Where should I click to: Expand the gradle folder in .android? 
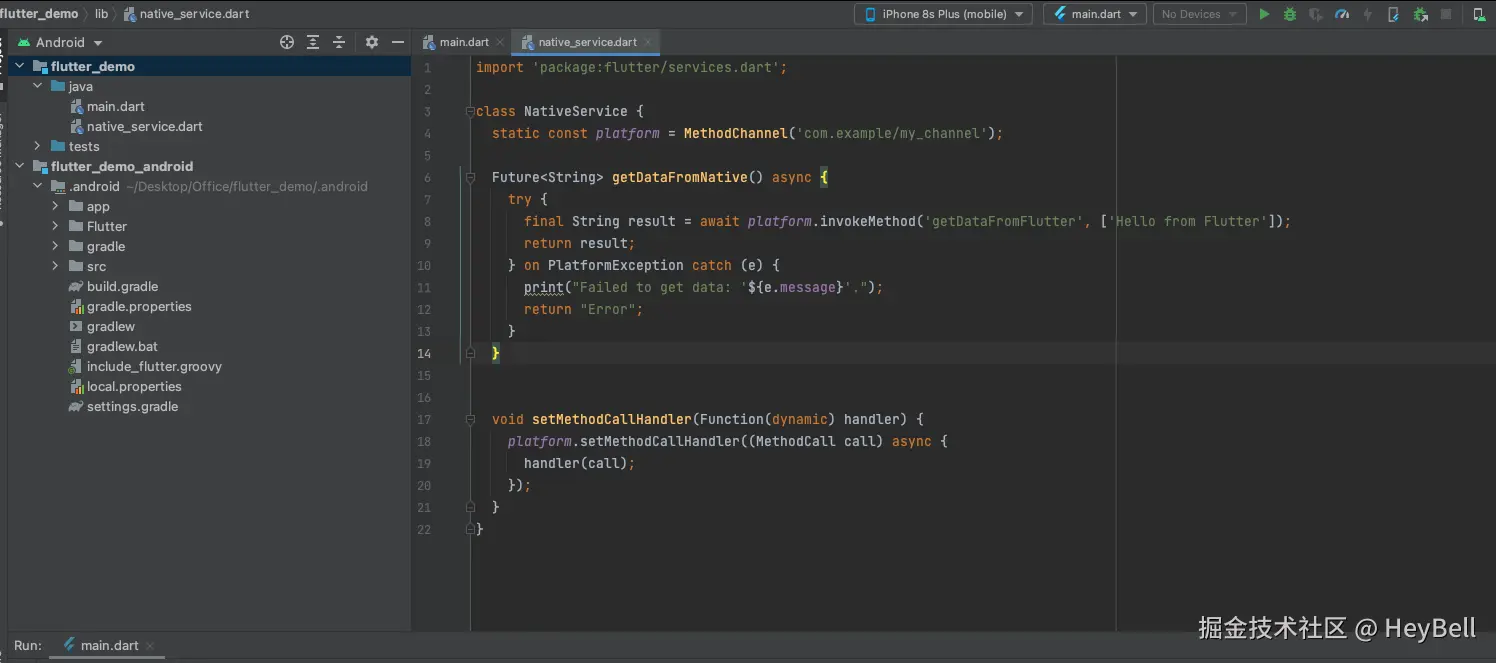click(56, 246)
